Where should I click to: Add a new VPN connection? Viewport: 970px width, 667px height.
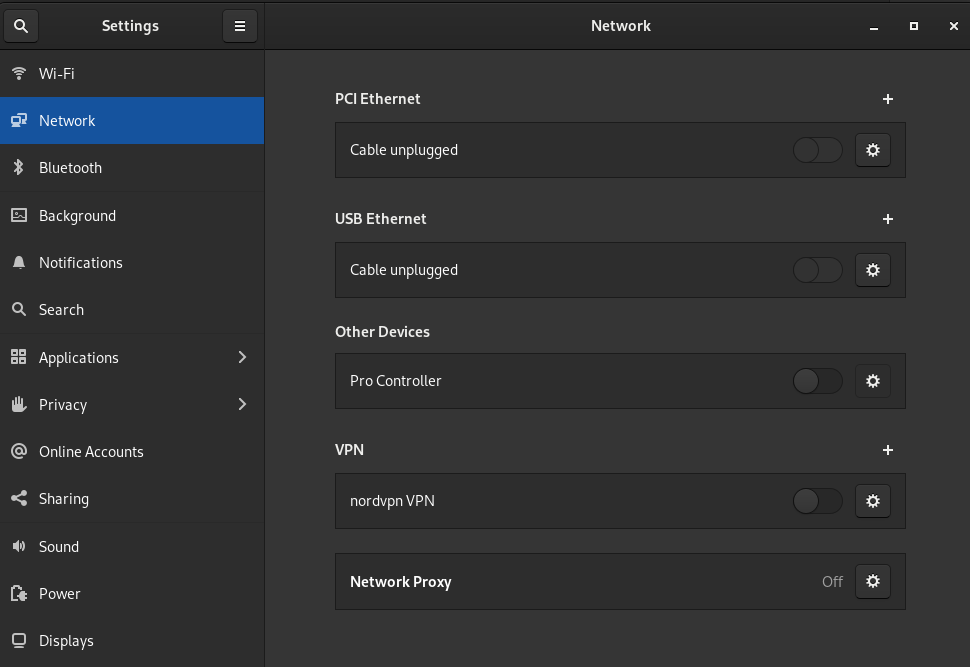pyautogui.click(x=887, y=450)
